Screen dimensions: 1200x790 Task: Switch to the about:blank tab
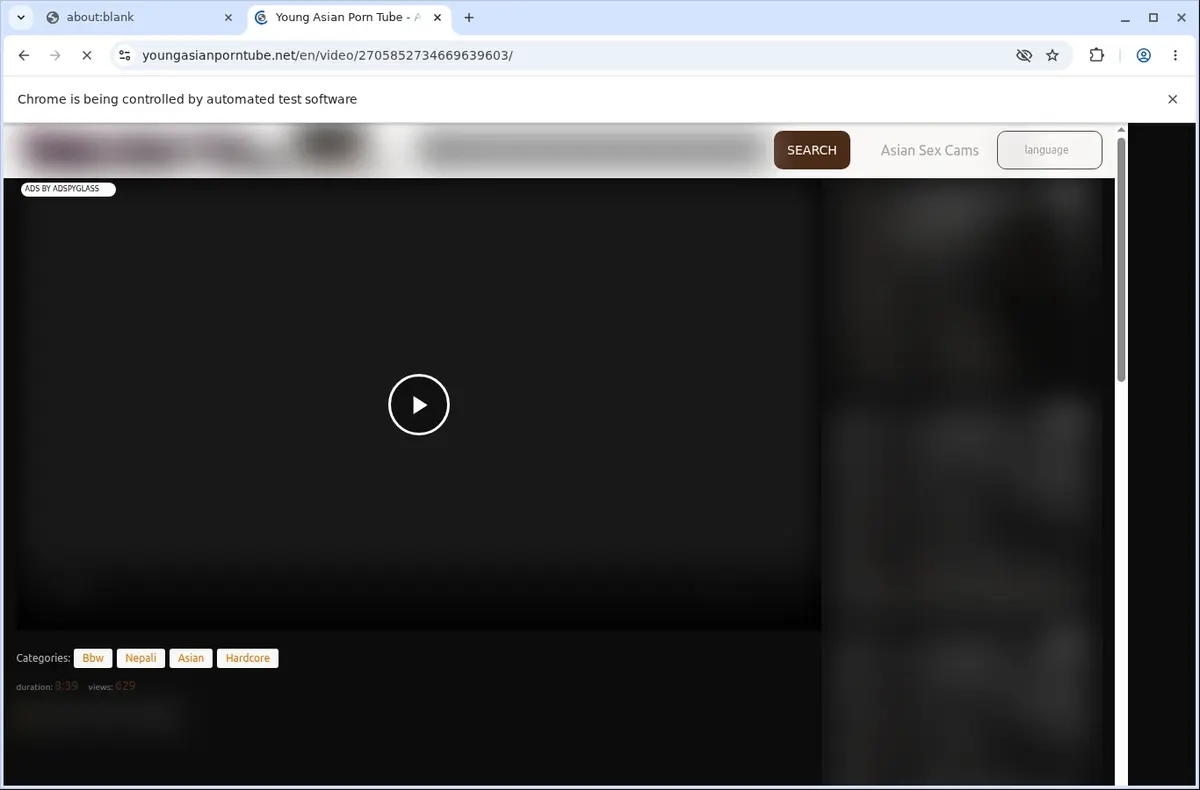pos(140,17)
